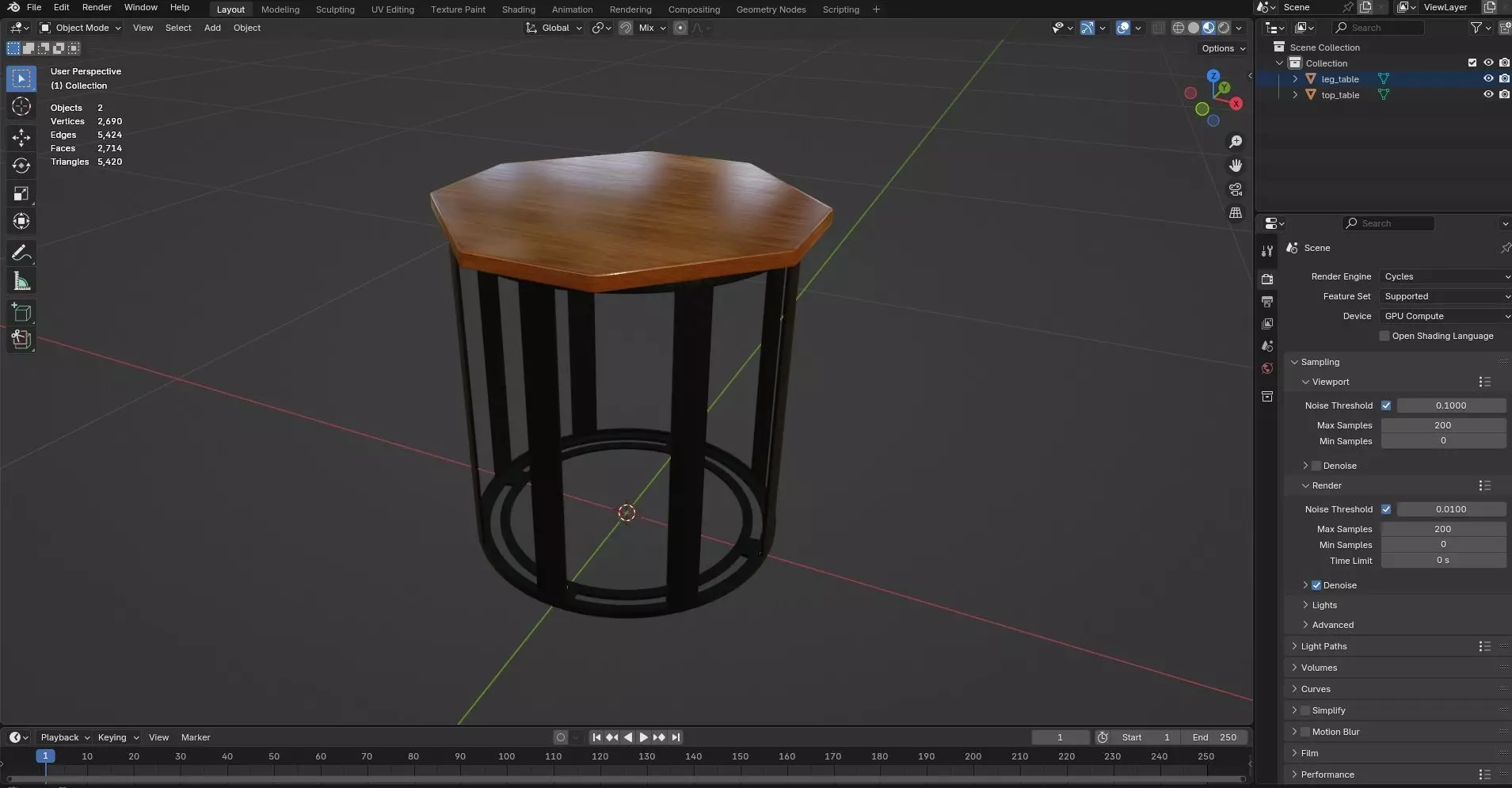
Task: Select the Cursor tool
Action: 21,107
